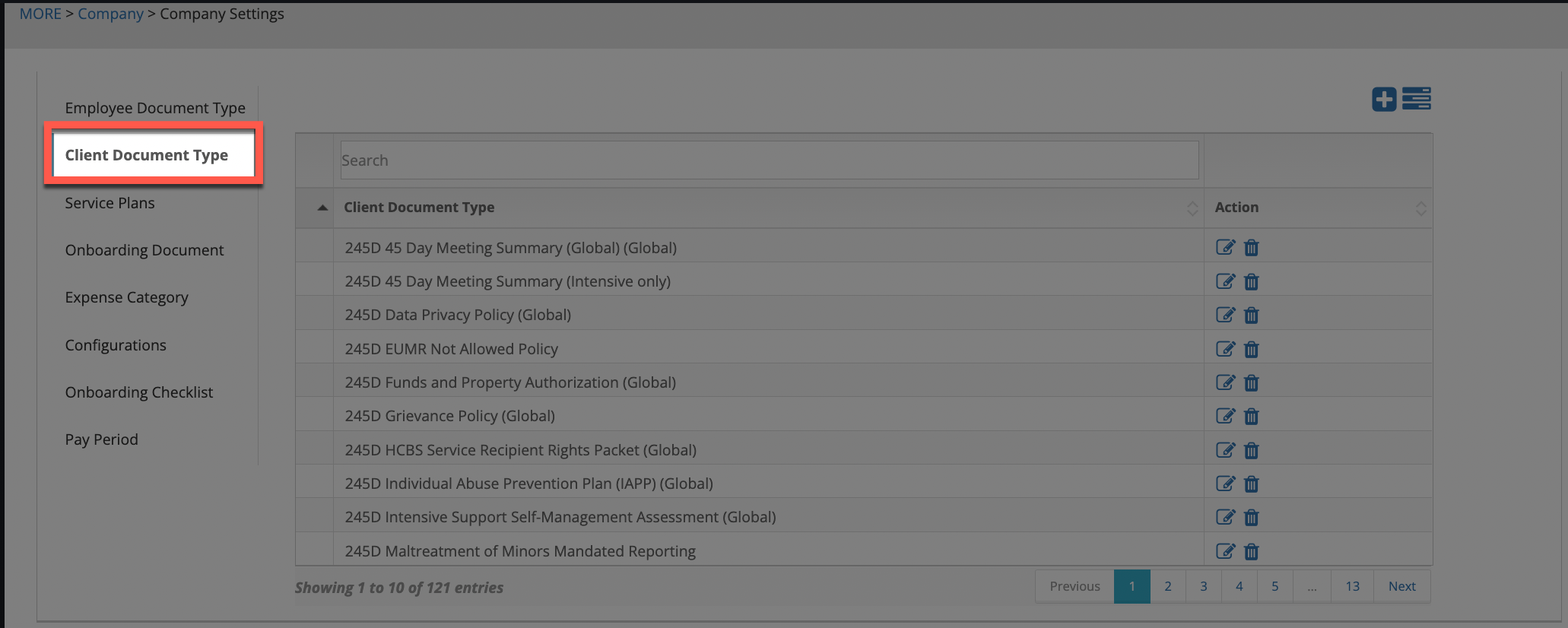Edit 245D 45 Day Meeting Summary (Intensive only)

point(1225,281)
